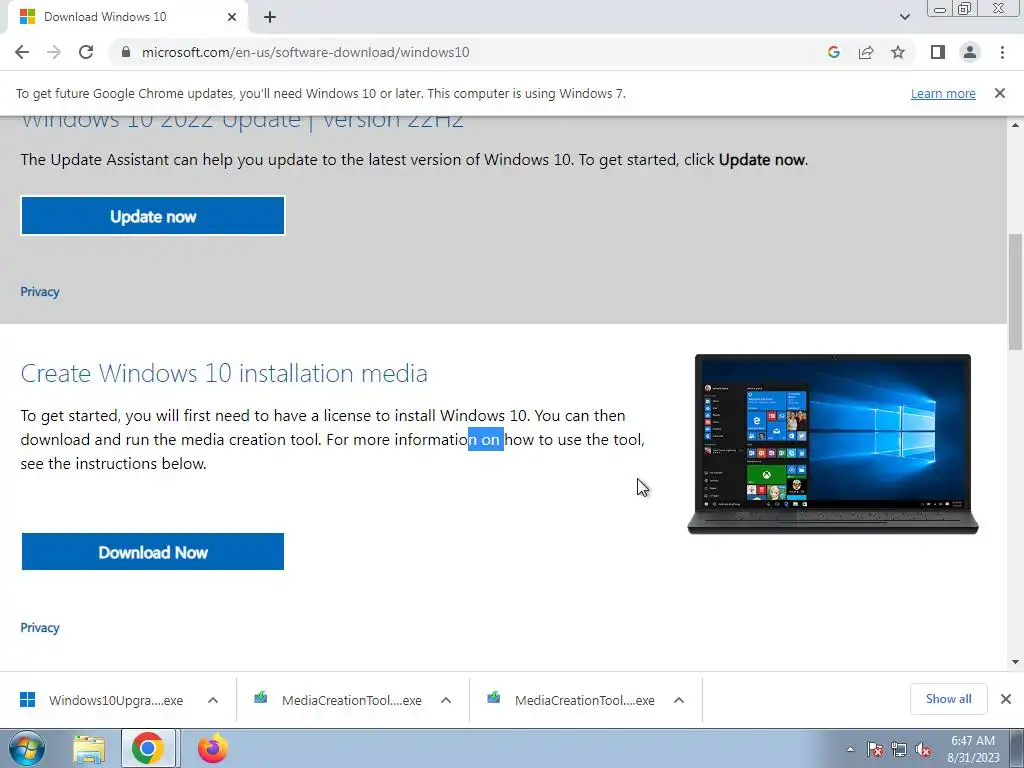
Task: Bookmark this tab with star icon
Action: click(898, 52)
